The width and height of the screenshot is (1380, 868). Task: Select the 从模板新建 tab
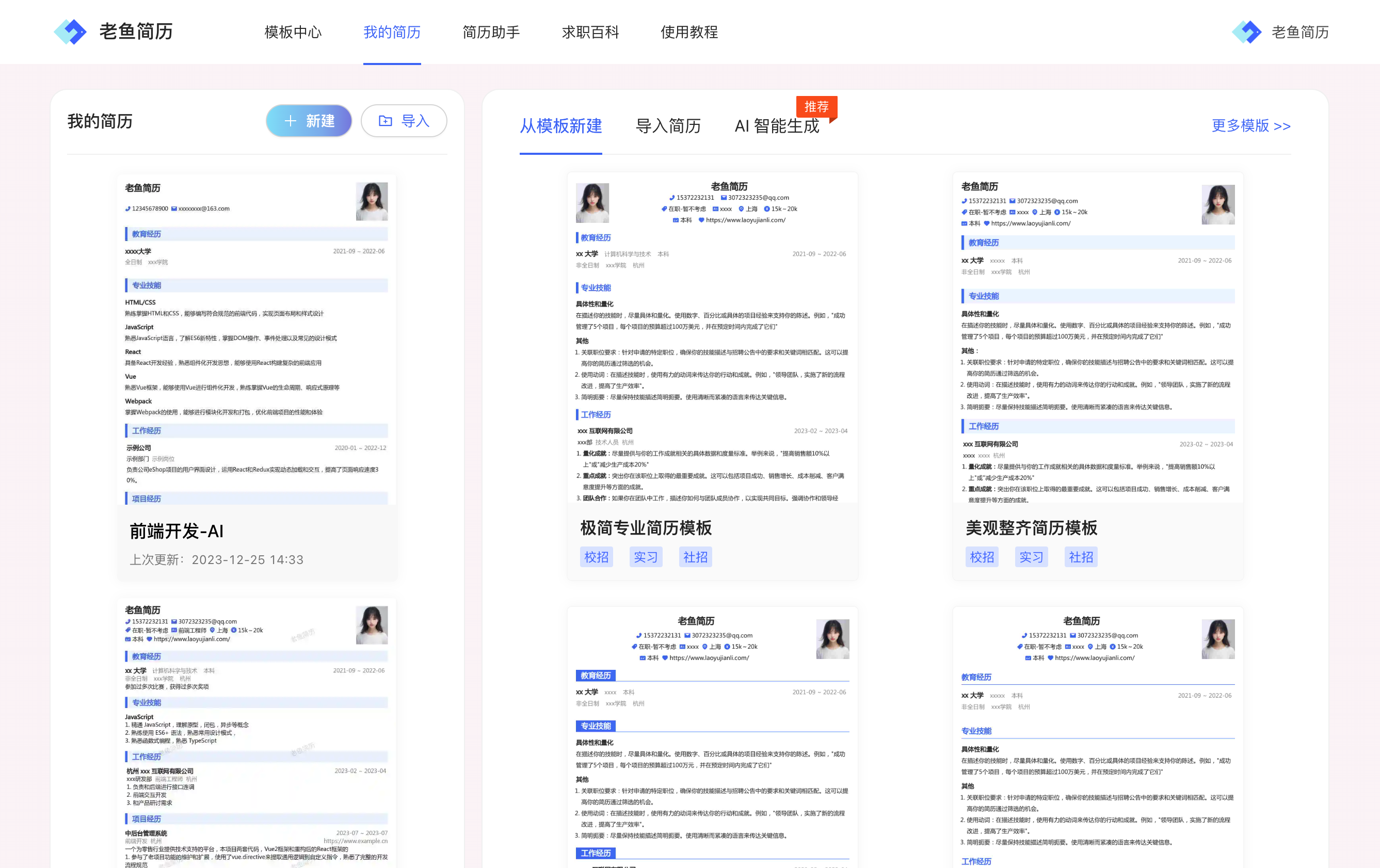tap(560, 125)
